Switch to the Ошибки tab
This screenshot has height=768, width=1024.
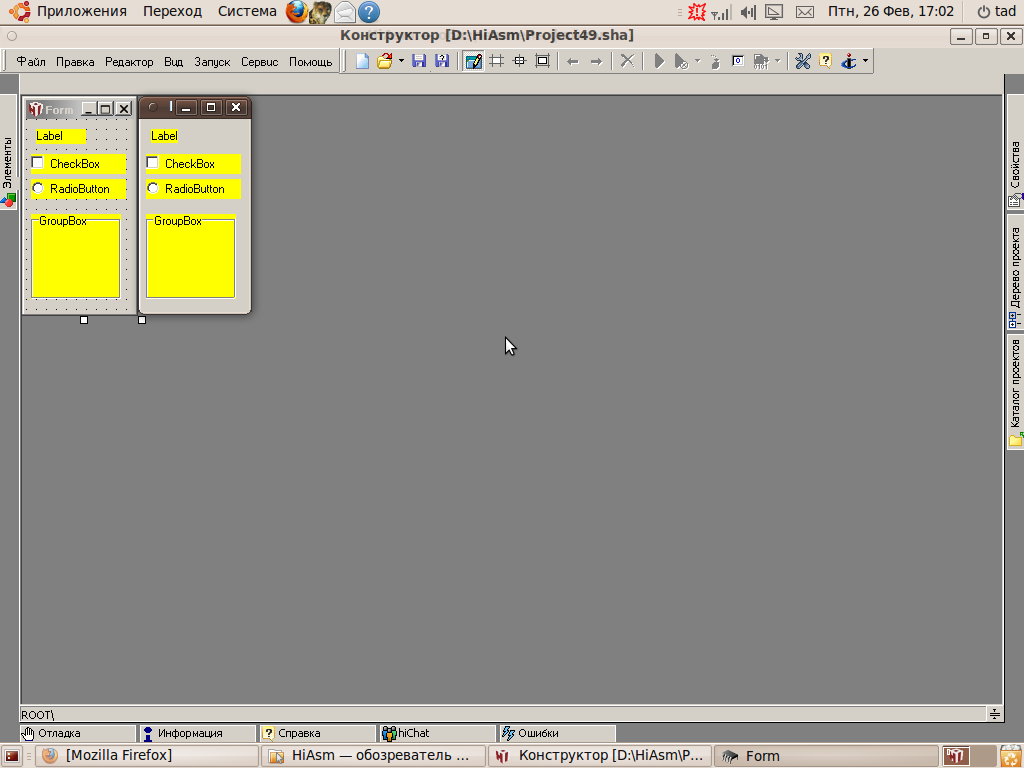[x=537, y=733]
